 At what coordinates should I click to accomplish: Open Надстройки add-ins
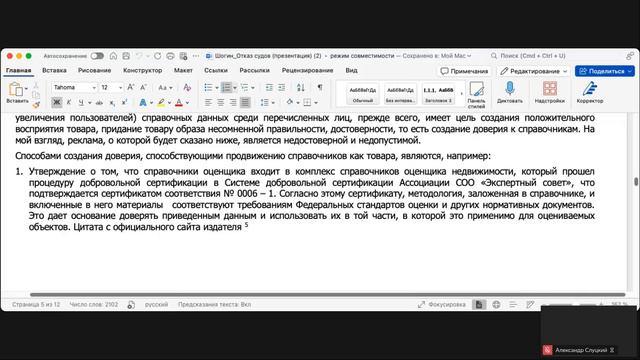(x=550, y=92)
